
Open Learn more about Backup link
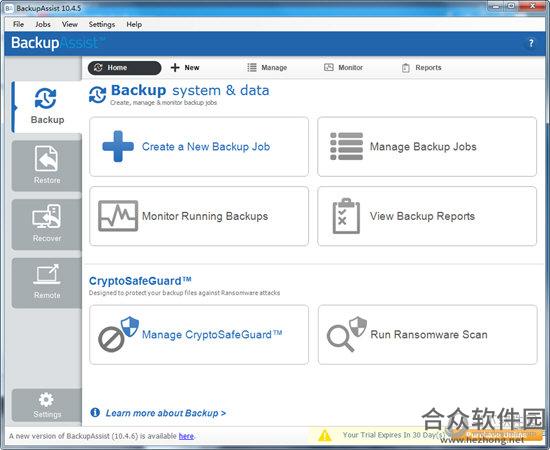pyautogui.click(x=166, y=413)
